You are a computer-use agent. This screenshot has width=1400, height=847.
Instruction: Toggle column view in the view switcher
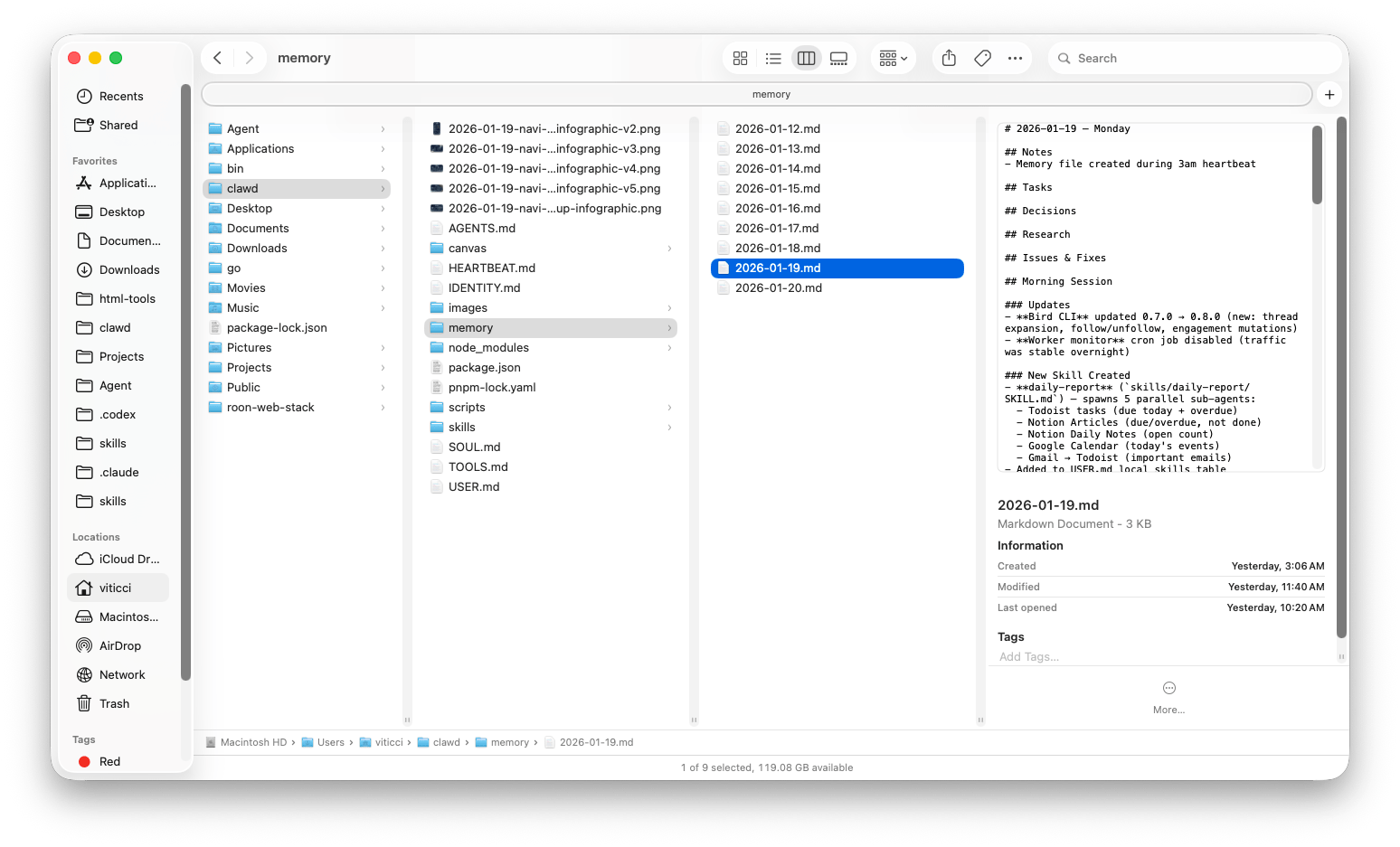point(806,57)
